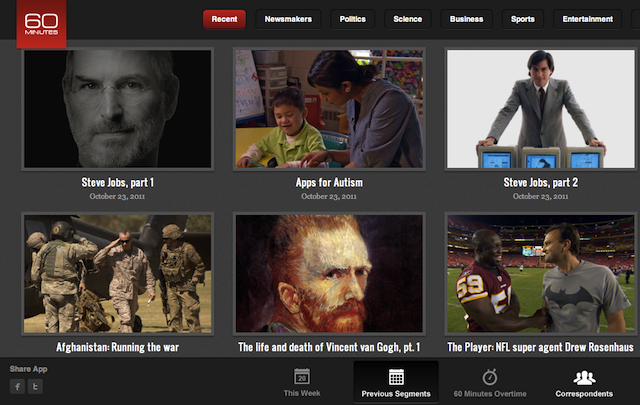Click the 'Steve Jobs, part 2' title
The image size is (640, 405).
click(x=541, y=182)
